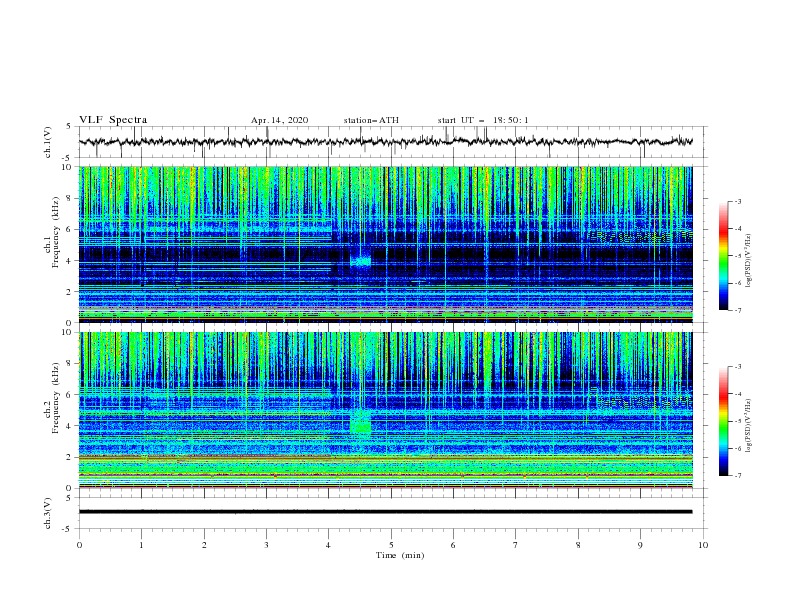Click time axis tick label "9"
This screenshot has width=792, height=612.
pyautogui.click(x=640, y=545)
